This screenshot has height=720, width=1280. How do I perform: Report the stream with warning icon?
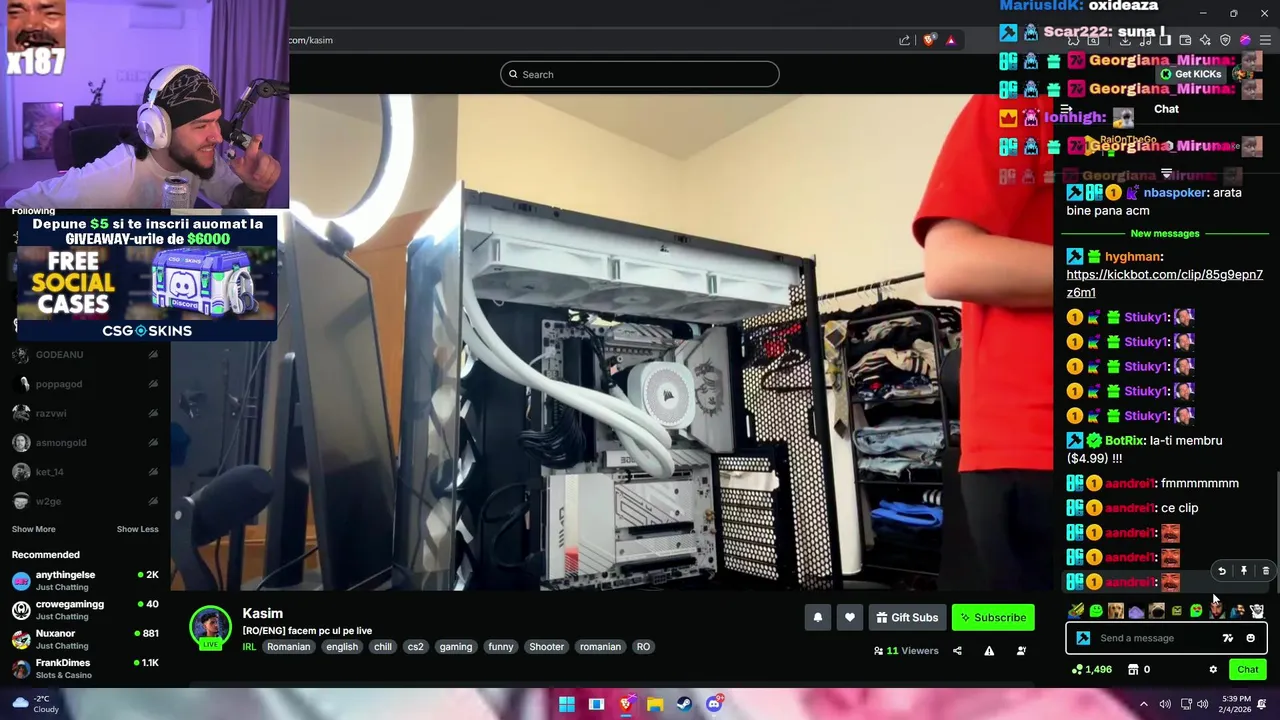click(x=989, y=651)
